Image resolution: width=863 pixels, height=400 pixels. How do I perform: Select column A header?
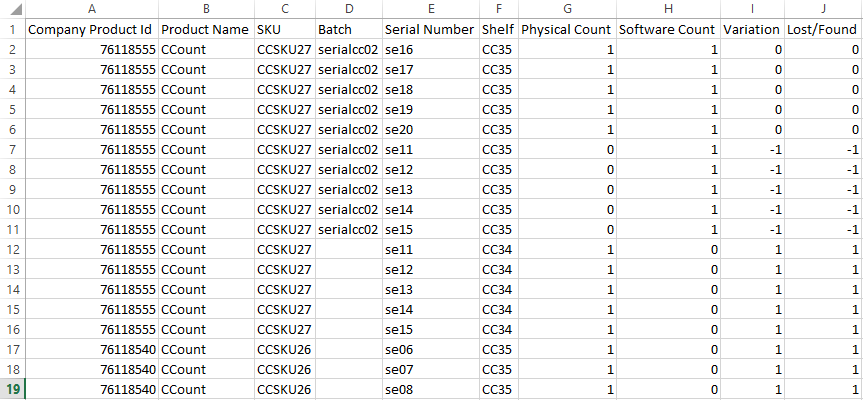92,9
